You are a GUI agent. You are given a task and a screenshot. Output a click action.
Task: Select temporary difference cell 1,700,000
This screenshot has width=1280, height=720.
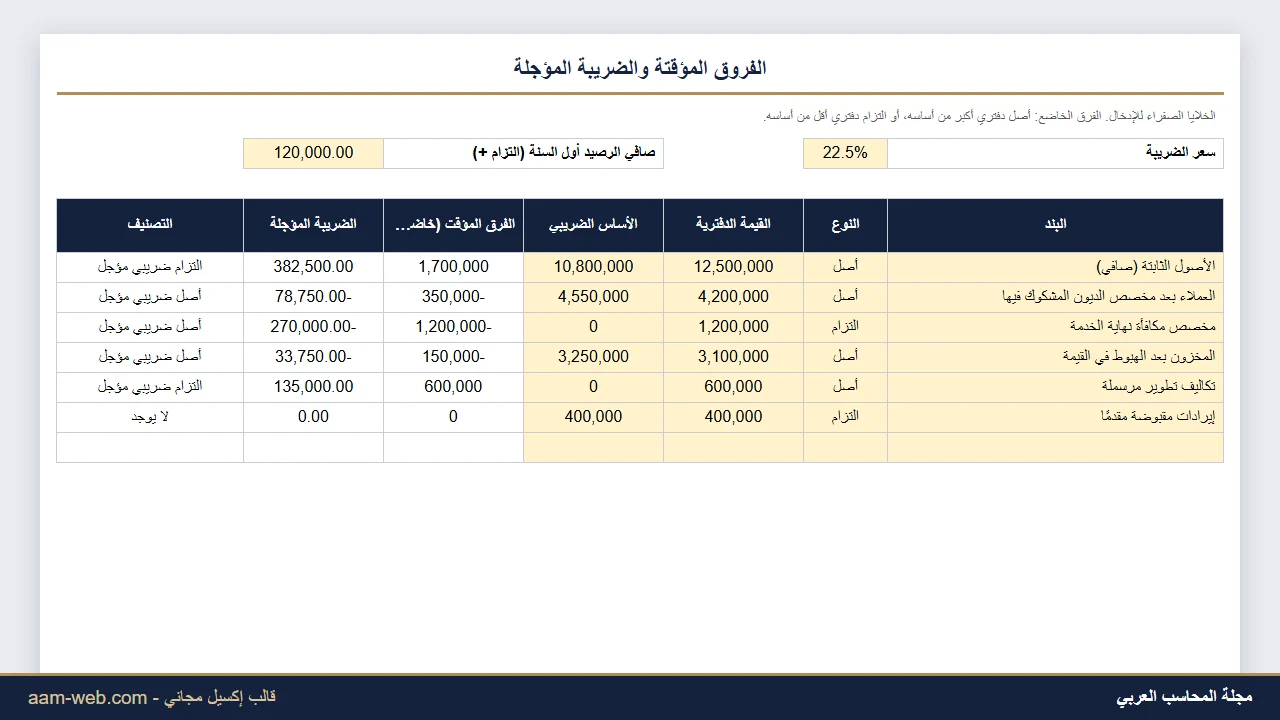click(x=453, y=267)
